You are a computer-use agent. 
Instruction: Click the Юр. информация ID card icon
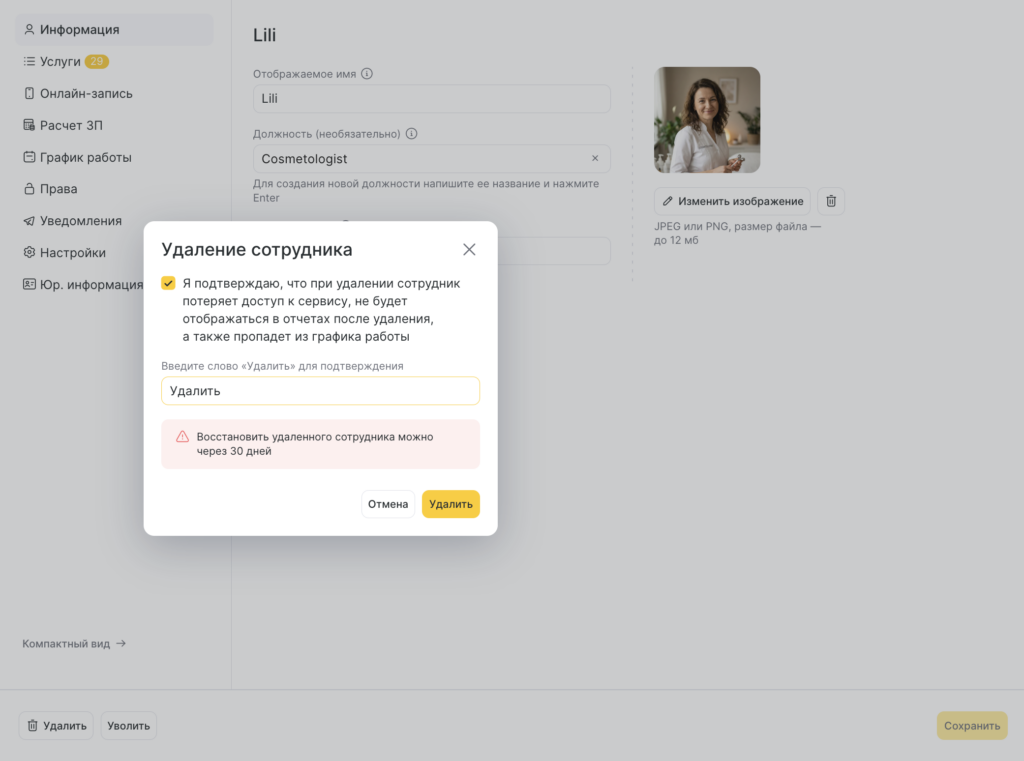coord(30,285)
